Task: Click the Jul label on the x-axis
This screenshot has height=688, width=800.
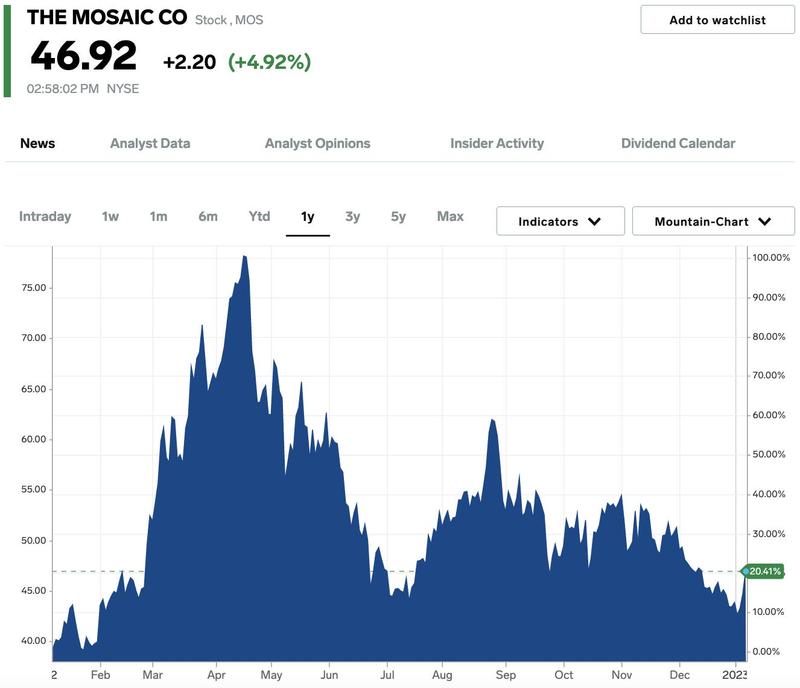Action: (387, 675)
